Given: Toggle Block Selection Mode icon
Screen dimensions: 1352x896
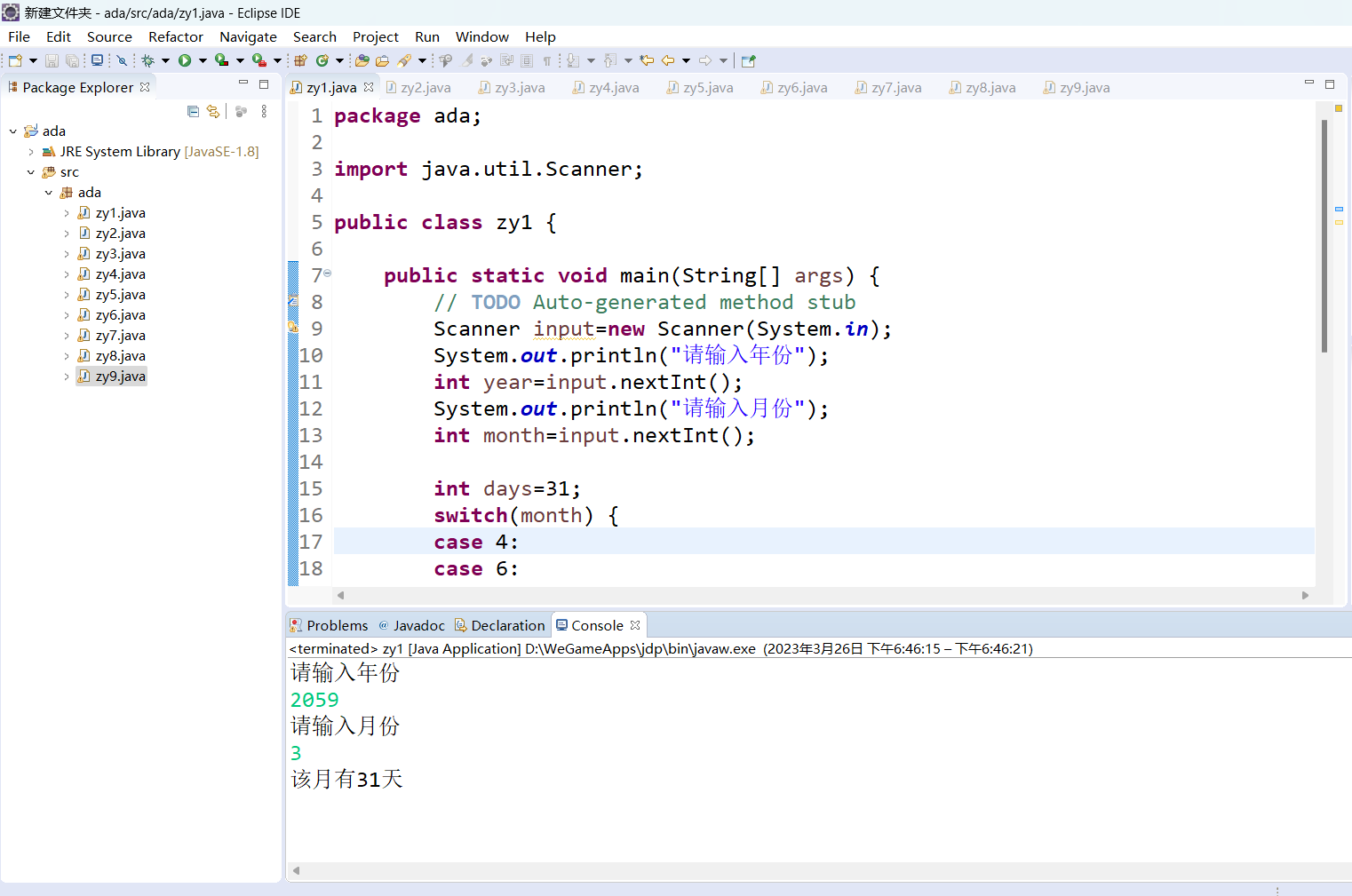Looking at the screenshot, I should [527, 60].
